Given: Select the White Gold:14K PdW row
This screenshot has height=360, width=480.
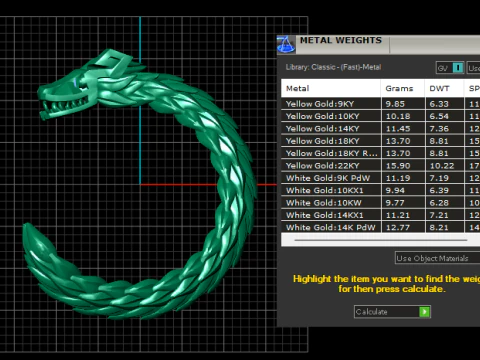Looking at the screenshot, I should click(380, 227).
